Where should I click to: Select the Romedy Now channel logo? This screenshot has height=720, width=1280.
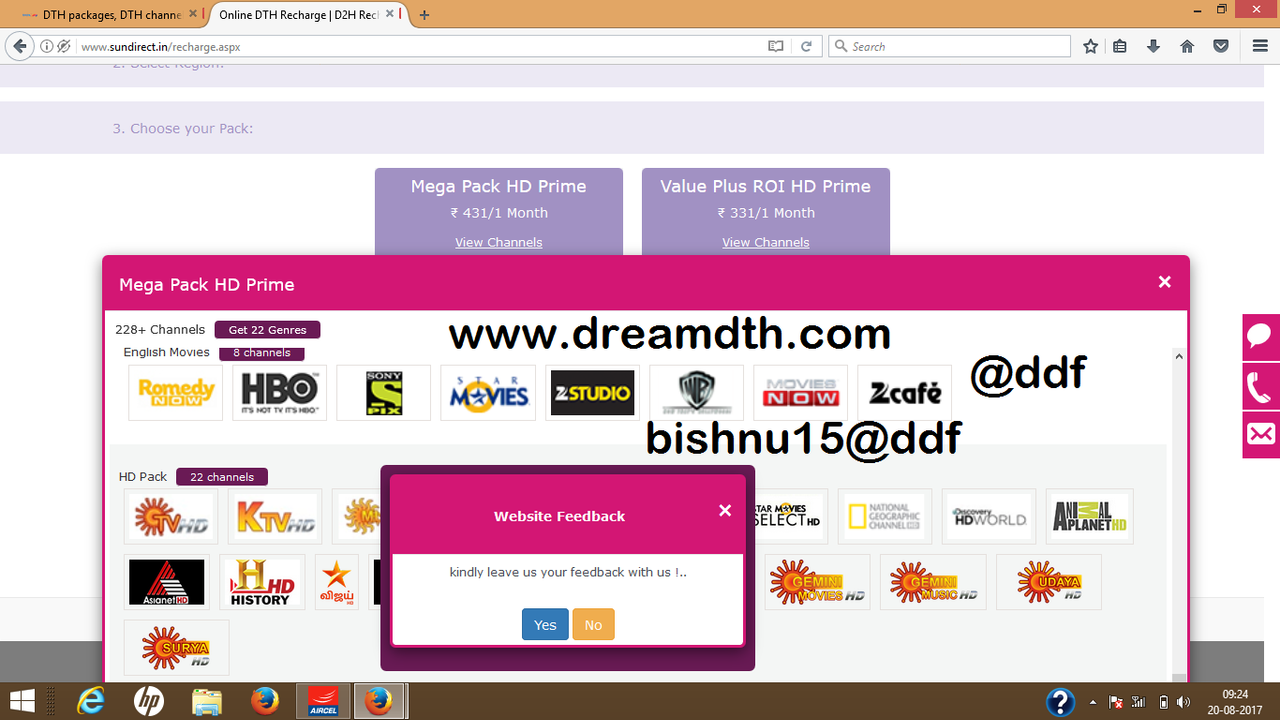(176, 392)
